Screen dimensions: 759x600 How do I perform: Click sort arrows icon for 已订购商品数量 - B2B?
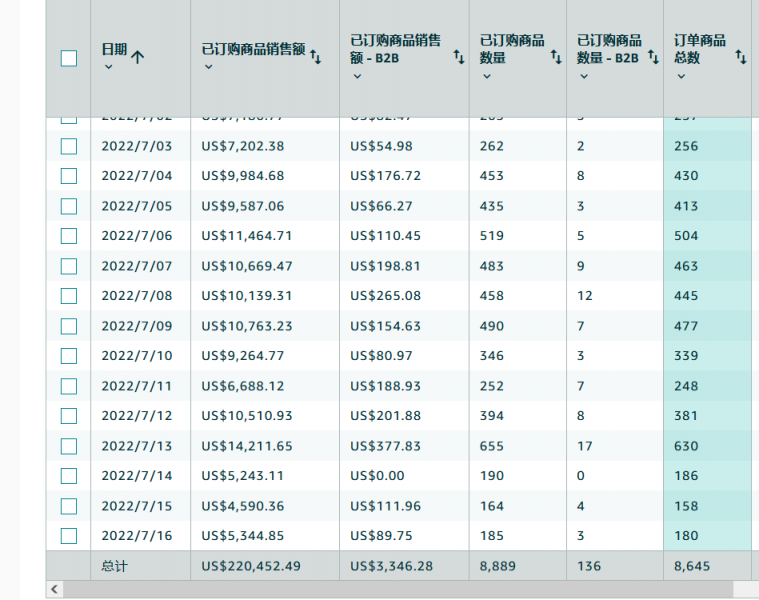coord(653,57)
